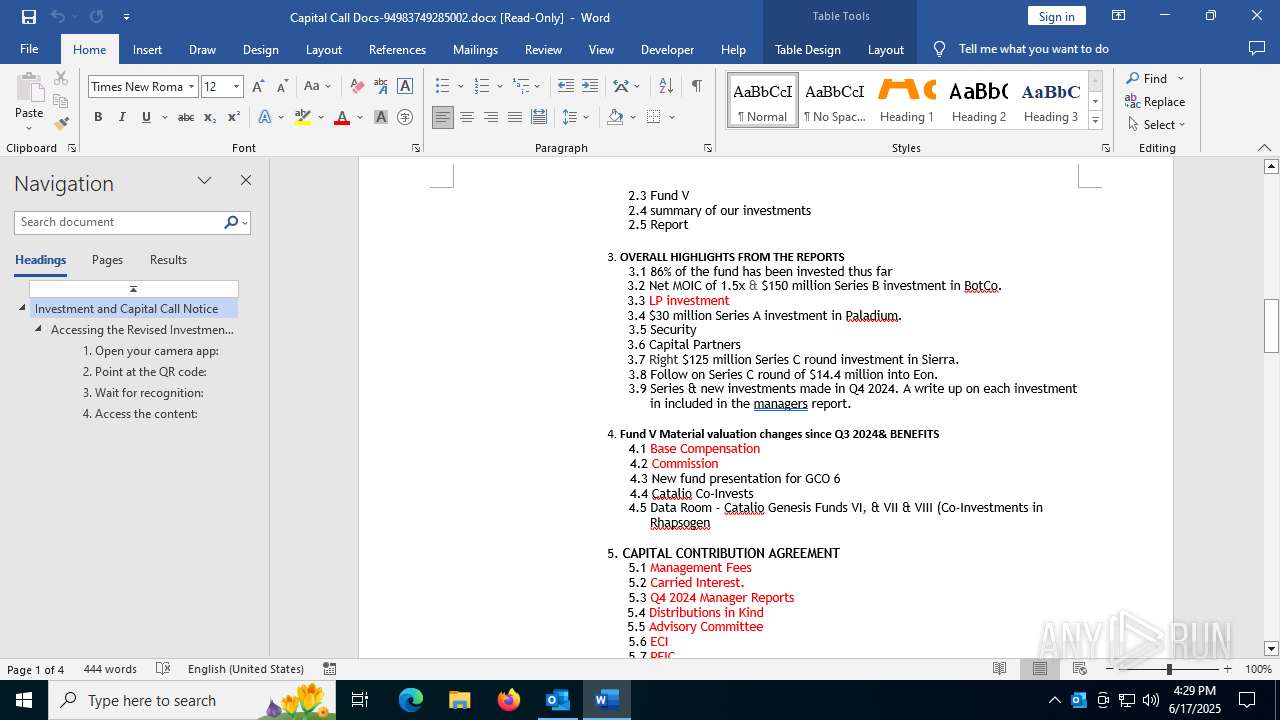Open the Table Design tab
The height and width of the screenshot is (720, 1280).
tap(808, 49)
